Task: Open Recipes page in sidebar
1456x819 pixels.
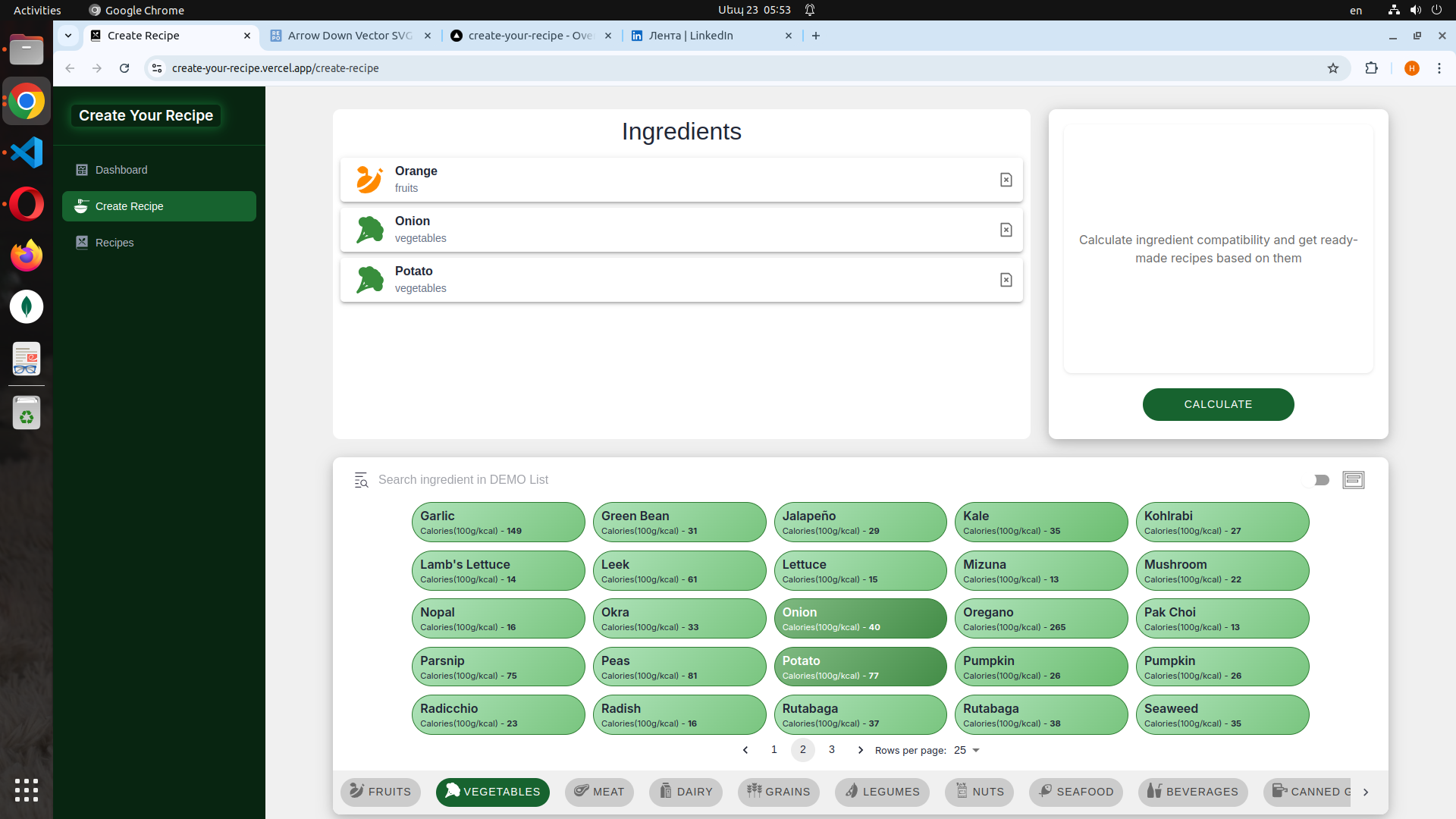Action: [x=115, y=243]
